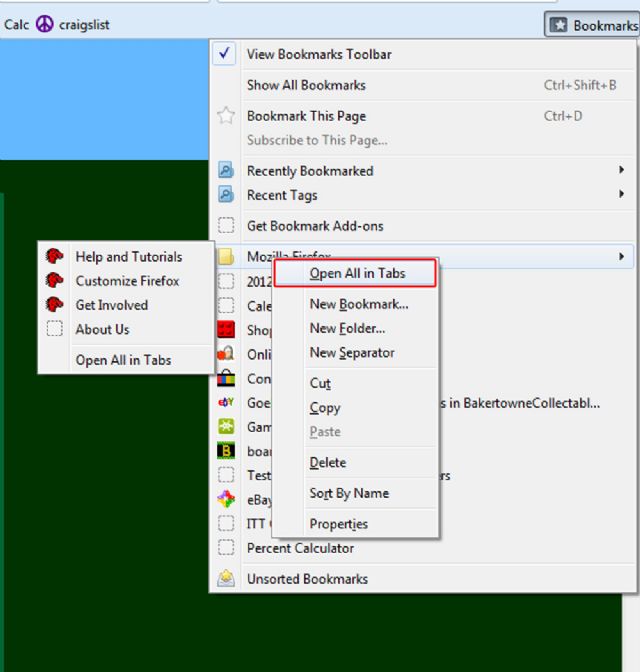Click the Bookmarks toolbar button

[593, 25]
